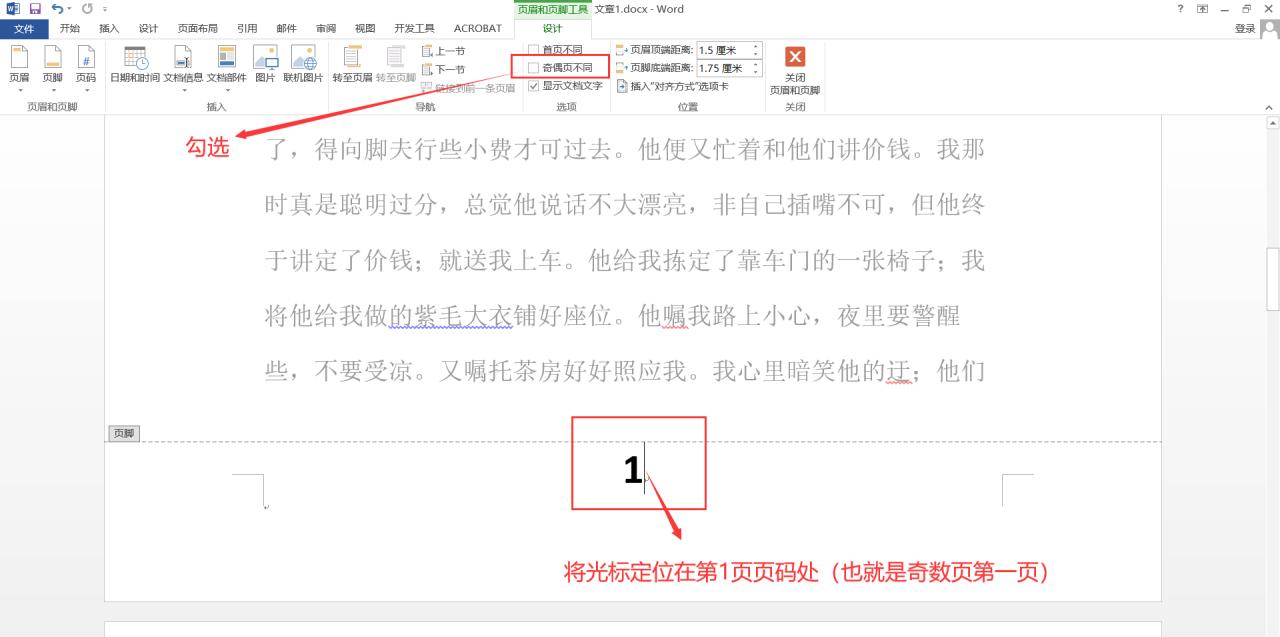The height and width of the screenshot is (637, 1280).
Task: Redo with the repeat arrow icon
Action: click(x=87, y=8)
